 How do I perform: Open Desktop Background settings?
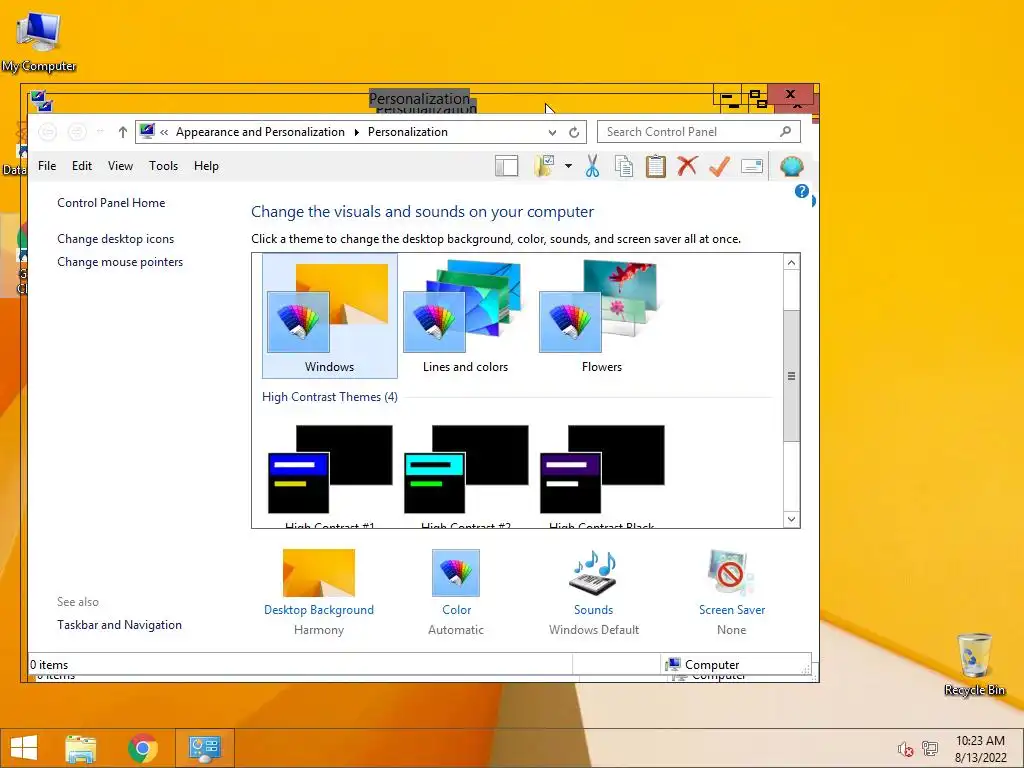point(319,573)
